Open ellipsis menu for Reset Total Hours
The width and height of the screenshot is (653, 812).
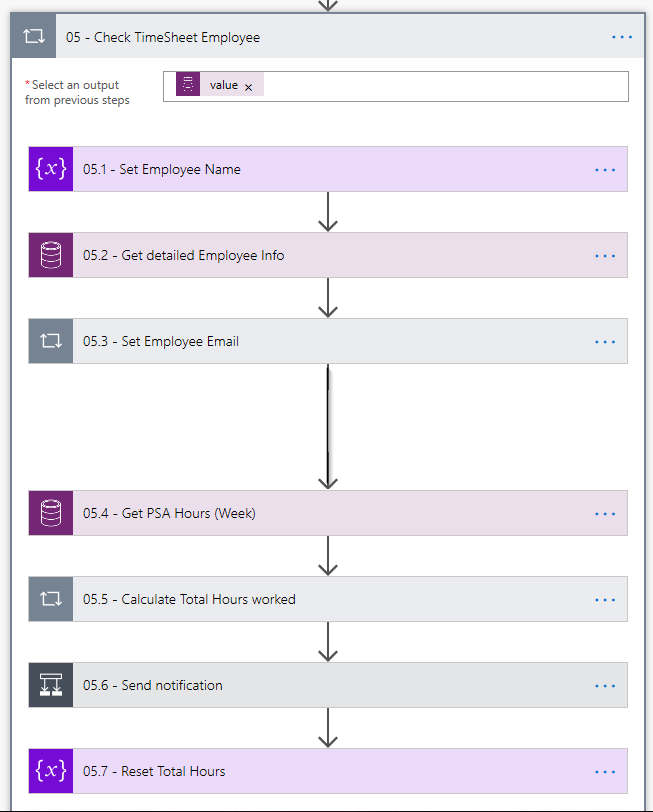click(x=605, y=772)
